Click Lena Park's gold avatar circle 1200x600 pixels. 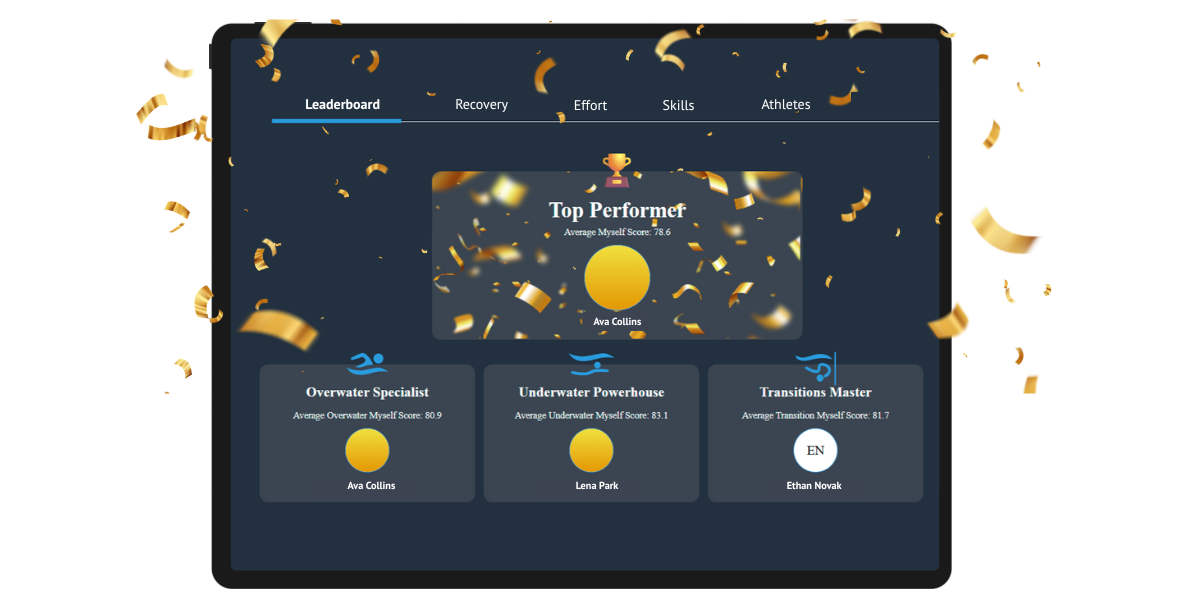point(591,450)
